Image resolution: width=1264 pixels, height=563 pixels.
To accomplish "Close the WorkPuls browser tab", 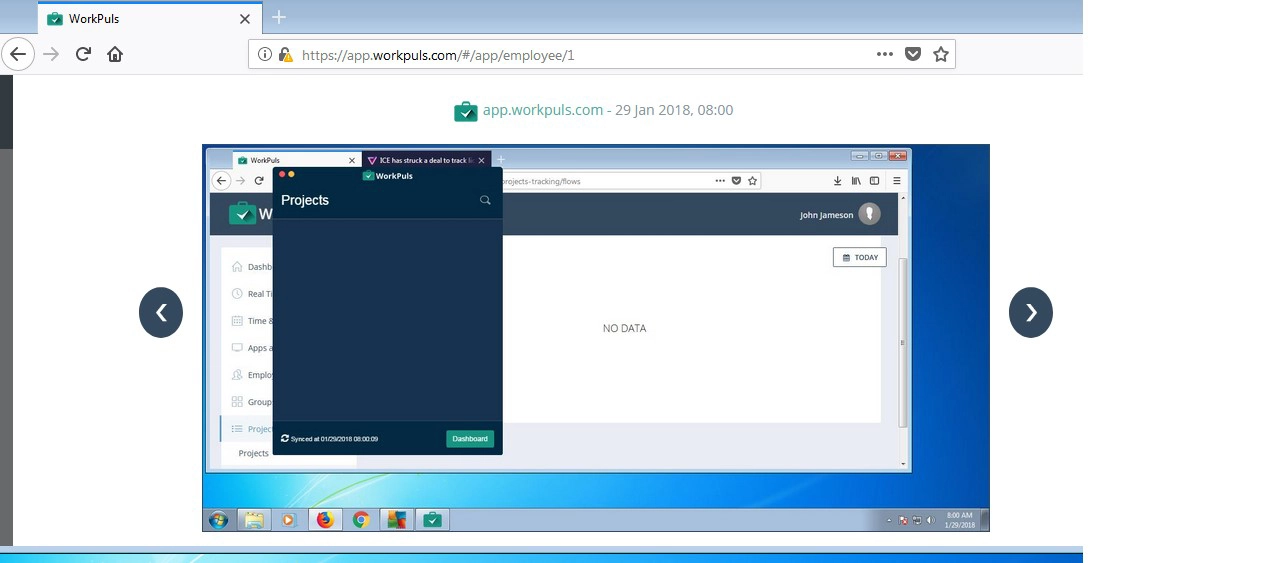I will pos(245,18).
